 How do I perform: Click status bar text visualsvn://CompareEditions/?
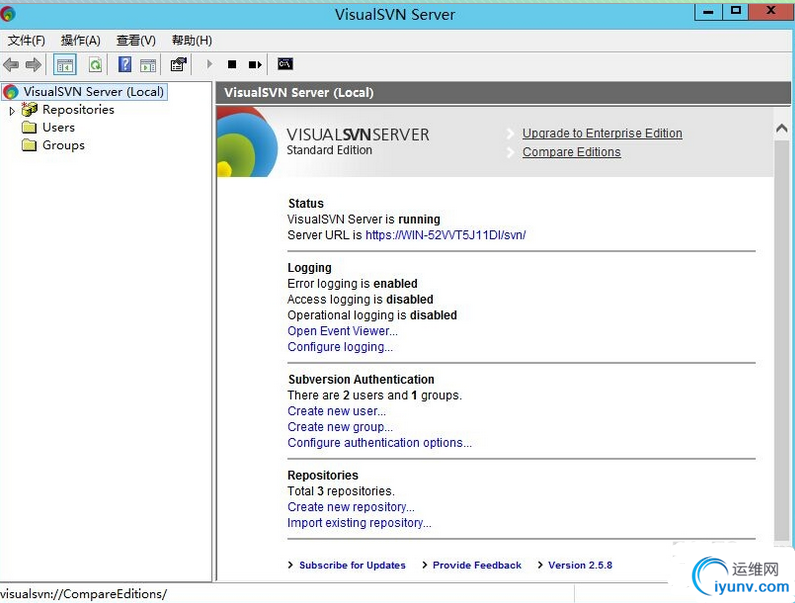pos(83,594)
